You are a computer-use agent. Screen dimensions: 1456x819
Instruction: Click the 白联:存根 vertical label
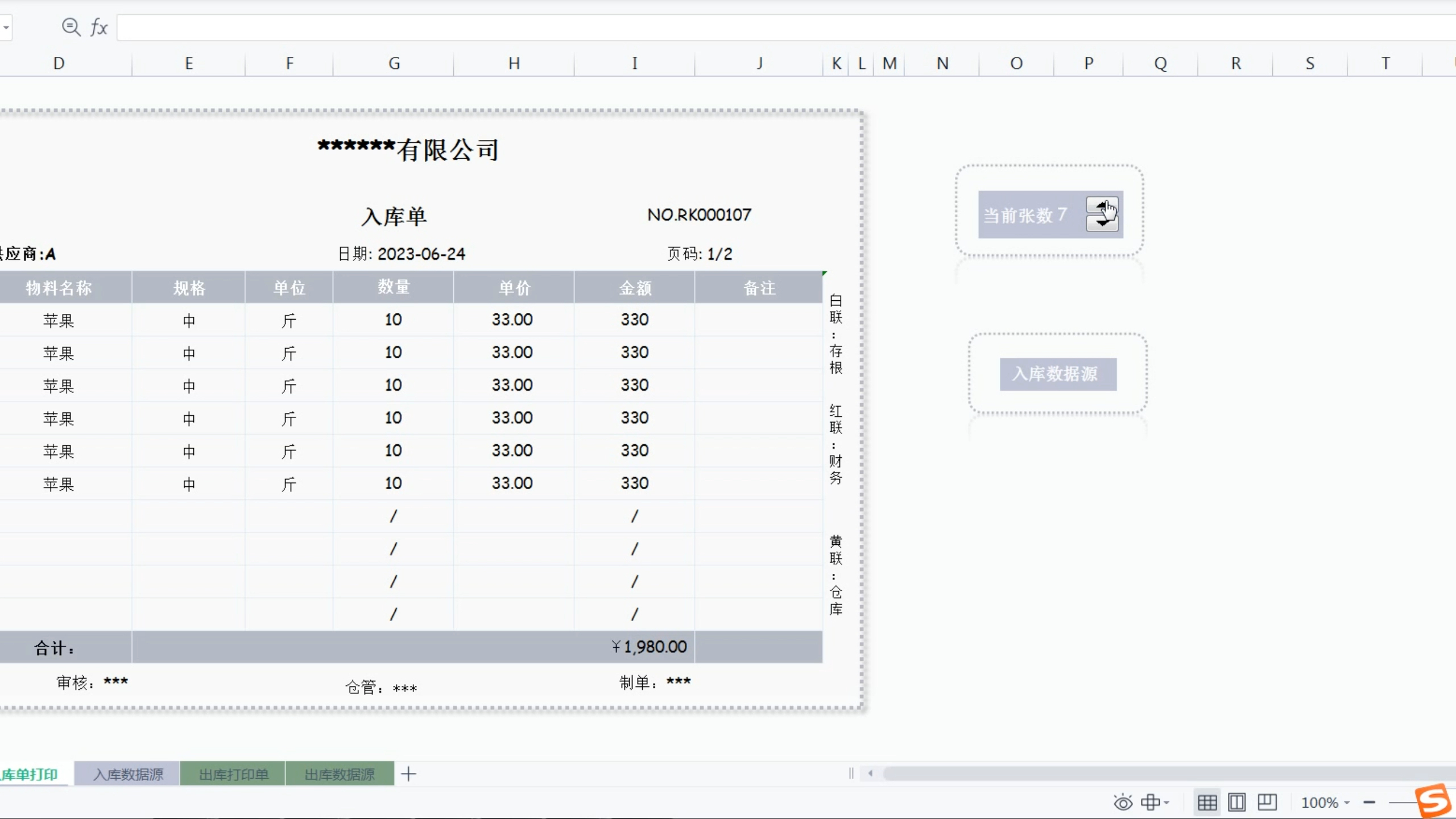click(x=835, y=334)
